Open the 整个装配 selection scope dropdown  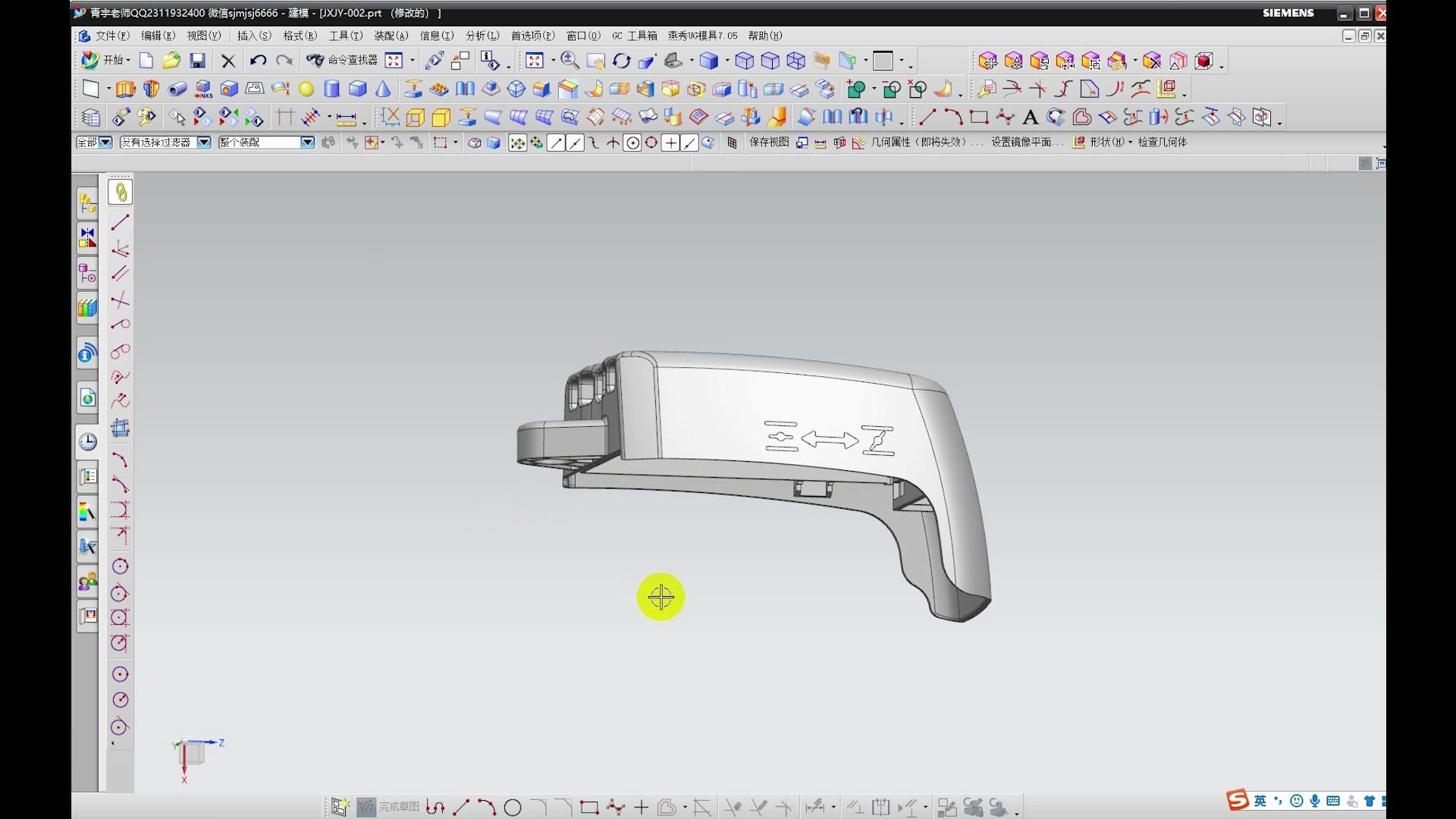[307, 143]
